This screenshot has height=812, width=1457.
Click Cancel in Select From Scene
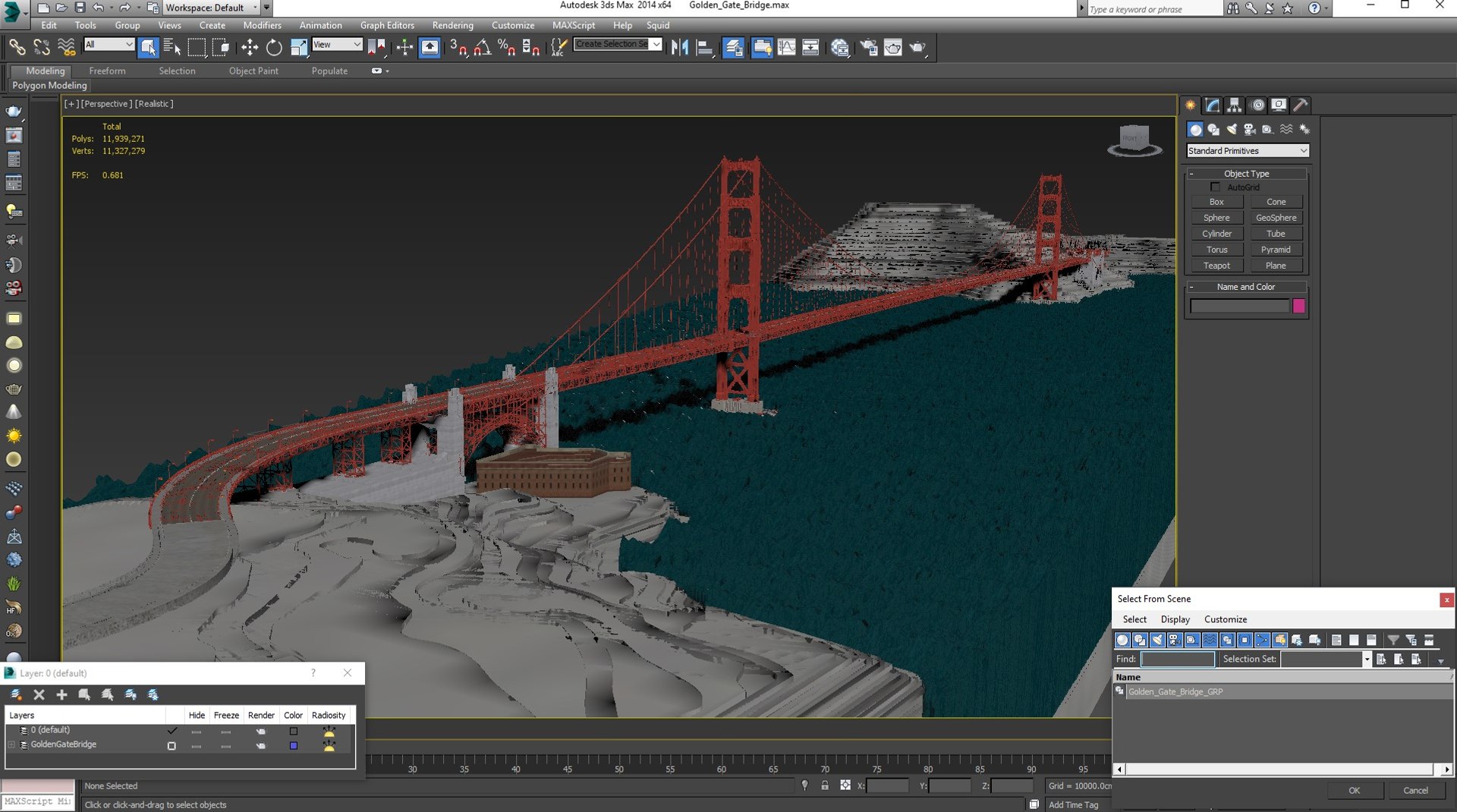coord(1415,790)
